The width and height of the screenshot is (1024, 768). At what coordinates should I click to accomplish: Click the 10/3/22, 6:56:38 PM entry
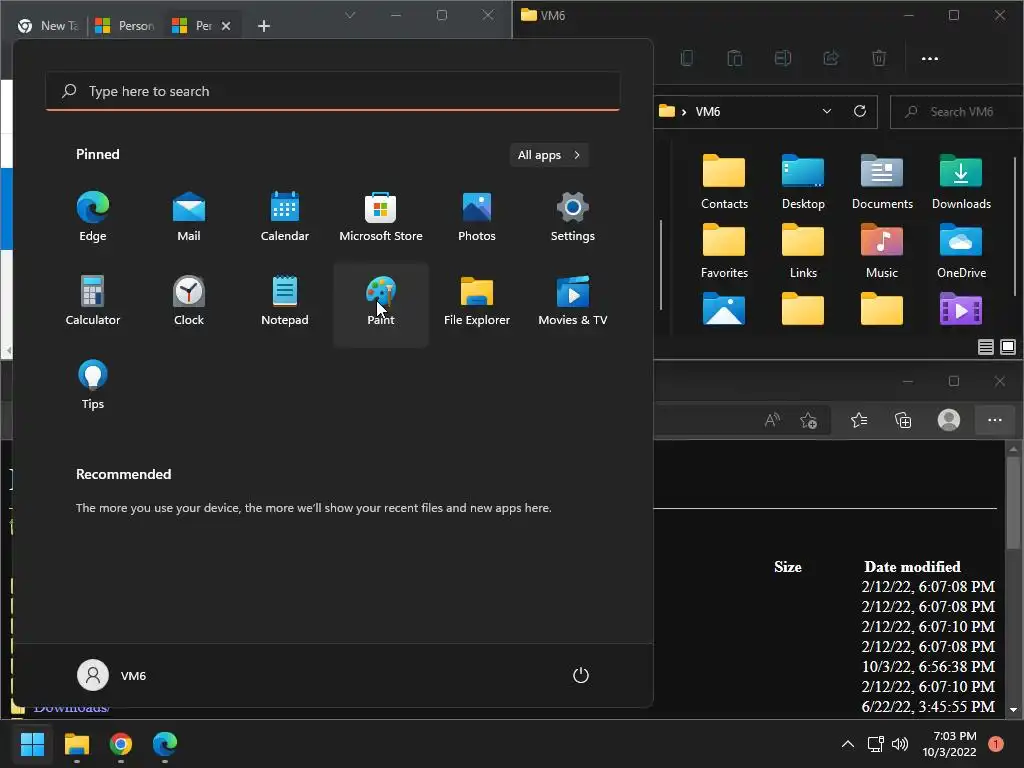(x=928, y=667)
